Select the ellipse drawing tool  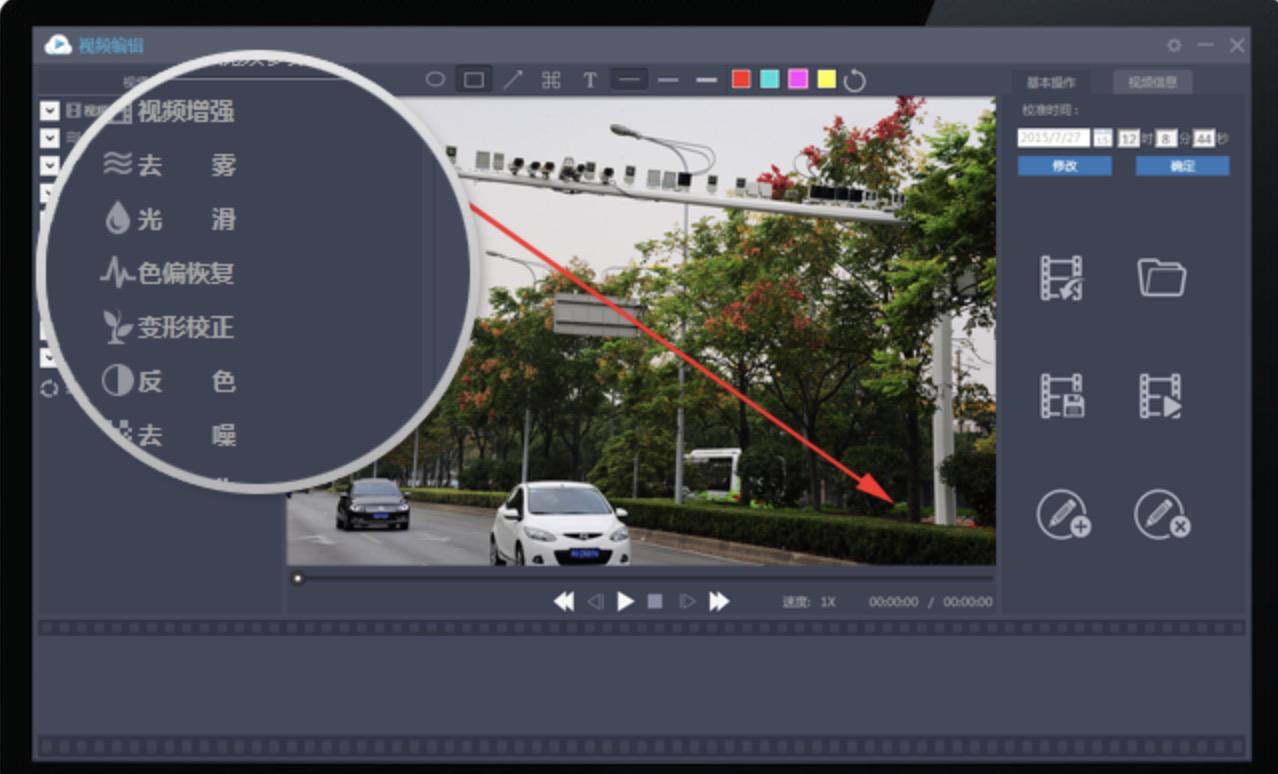pos(435,79)
